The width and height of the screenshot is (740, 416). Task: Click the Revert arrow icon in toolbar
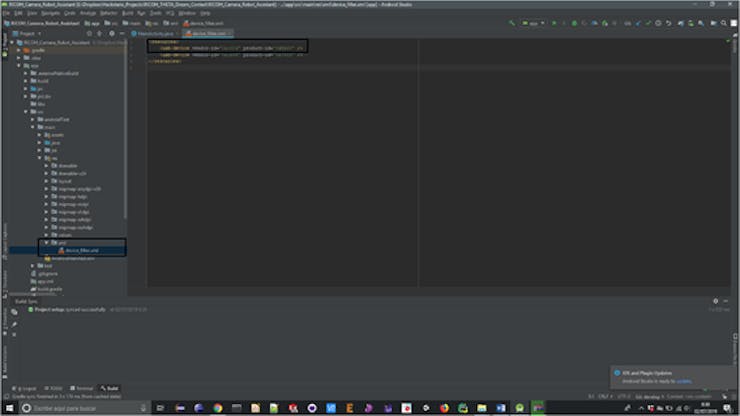[668, 23]
